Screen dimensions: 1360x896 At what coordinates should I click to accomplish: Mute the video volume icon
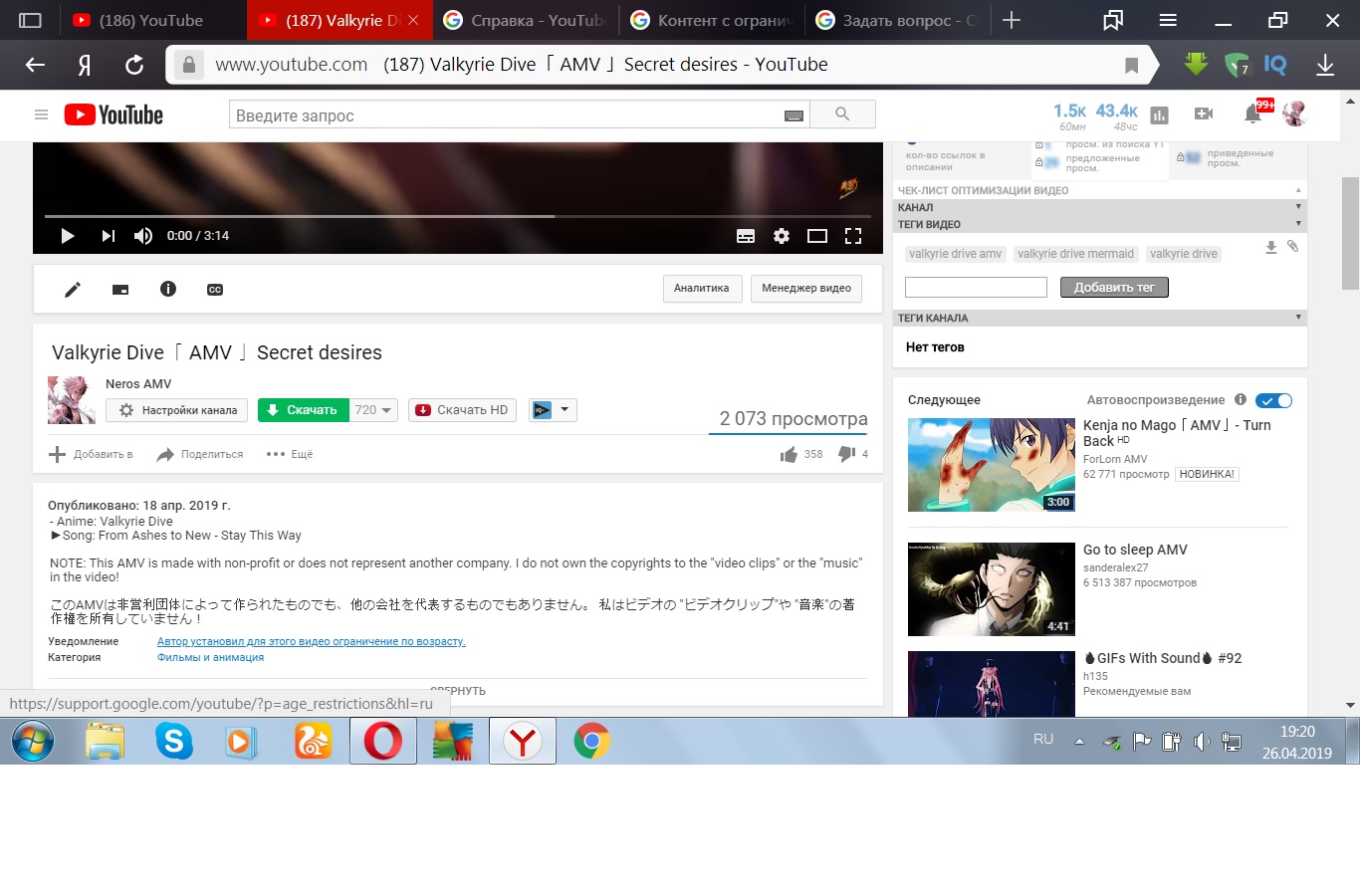point(143,236)
